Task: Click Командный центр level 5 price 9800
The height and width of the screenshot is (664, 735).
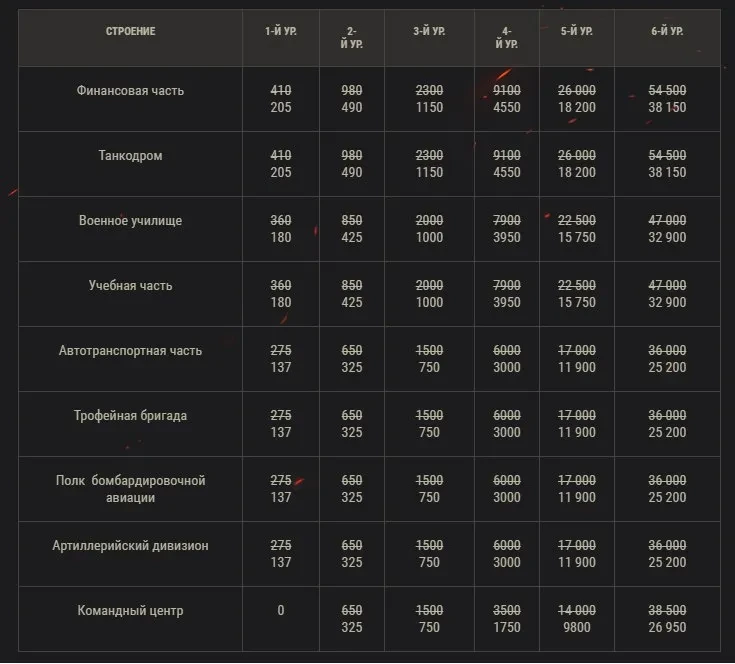Action: (577, 627)
